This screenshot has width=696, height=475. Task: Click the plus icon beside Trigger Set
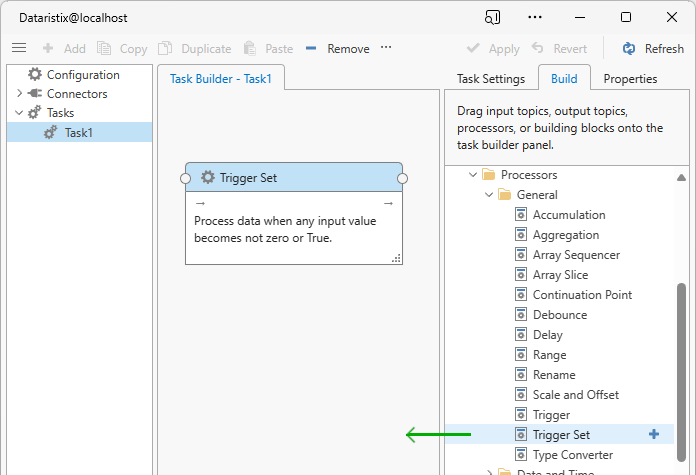point(654,434)
